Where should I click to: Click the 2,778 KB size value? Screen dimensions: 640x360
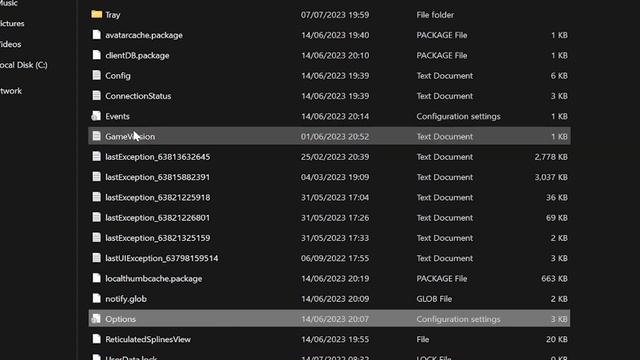(551, 157)
